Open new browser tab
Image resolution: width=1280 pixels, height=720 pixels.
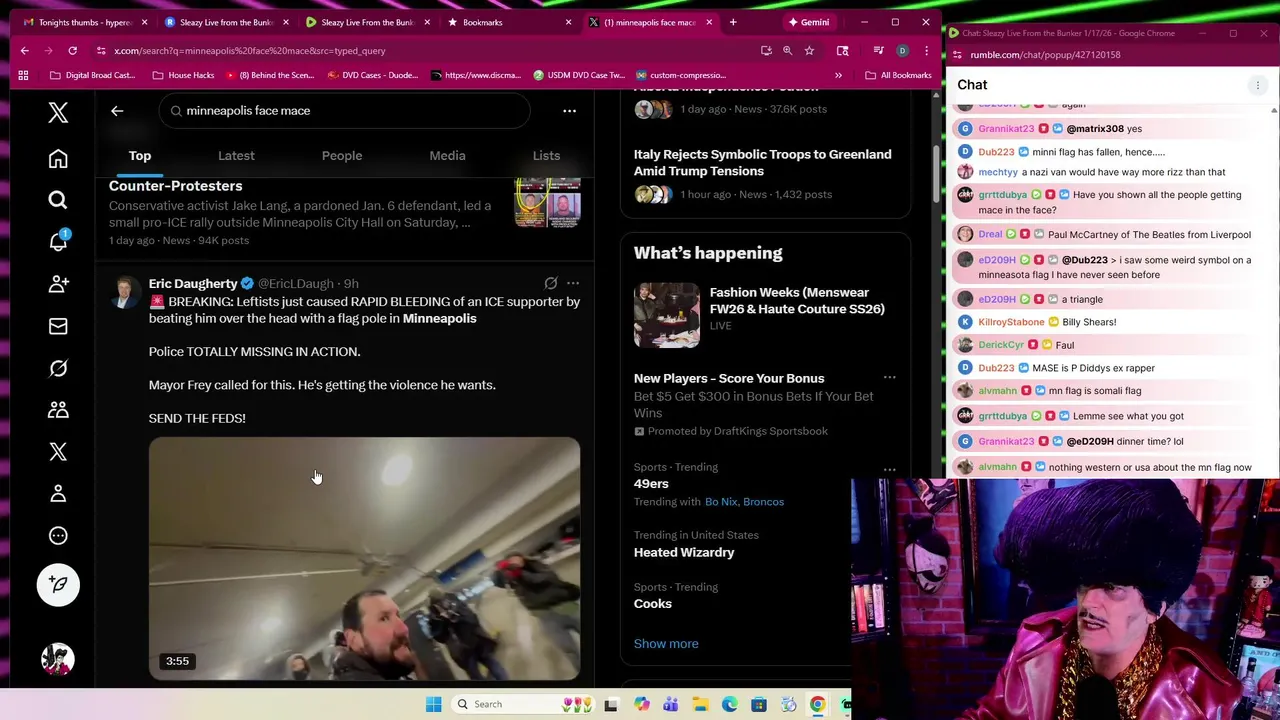733,22
